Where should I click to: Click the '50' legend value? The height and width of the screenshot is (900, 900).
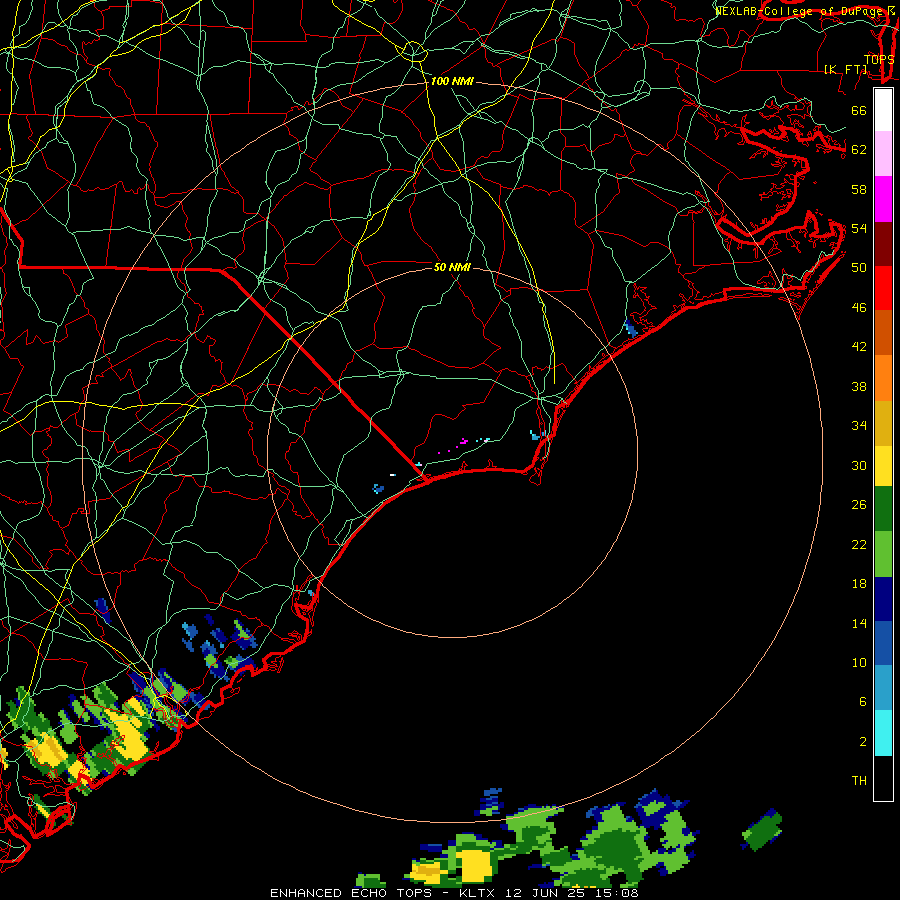859,268
